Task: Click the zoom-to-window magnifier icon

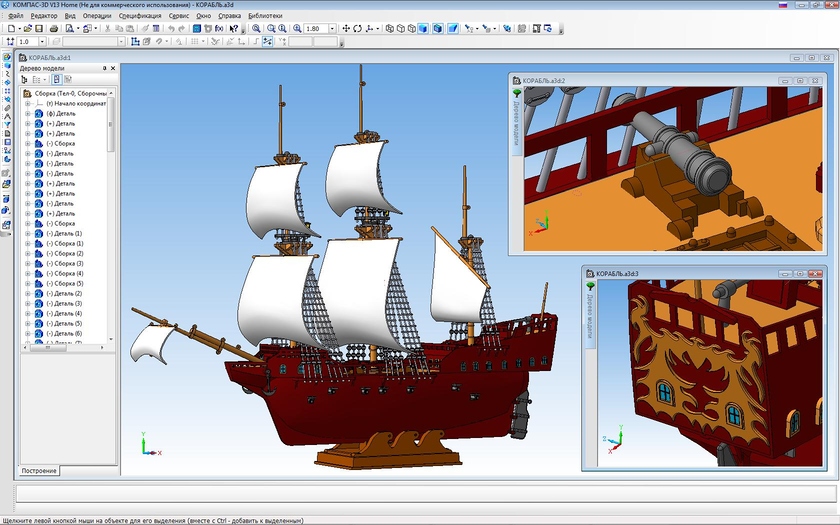Action: (257, 29)
